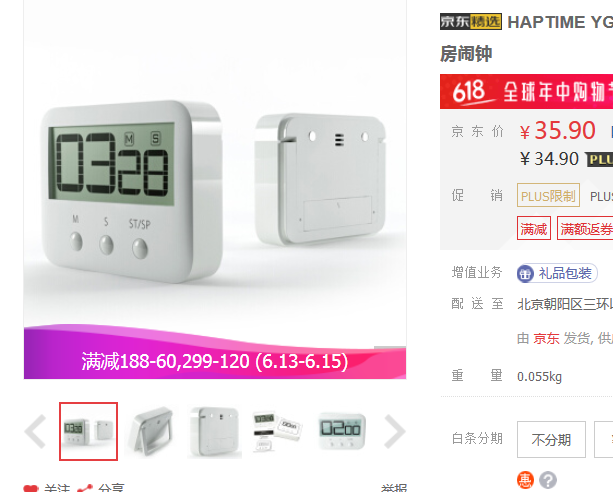Select thumbnail showing timer back side
613x492 pixels.
[x=215, y=431]
